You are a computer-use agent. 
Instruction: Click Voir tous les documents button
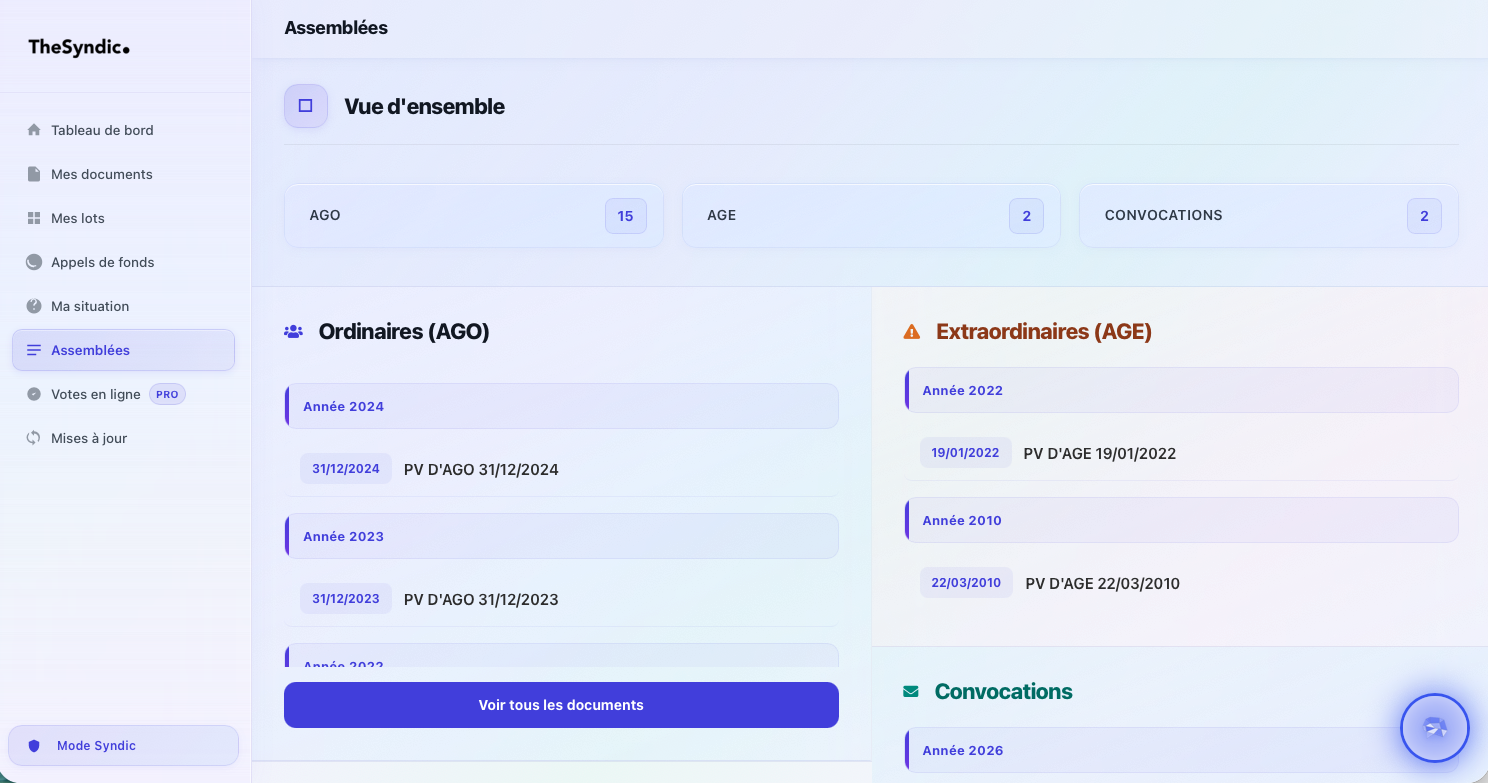tap(561, 705)
